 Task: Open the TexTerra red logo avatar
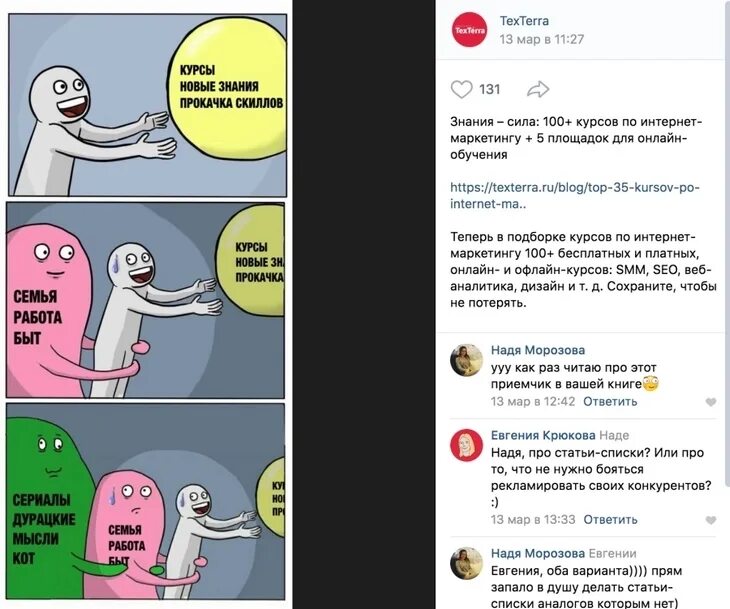[x=469, y=30]
